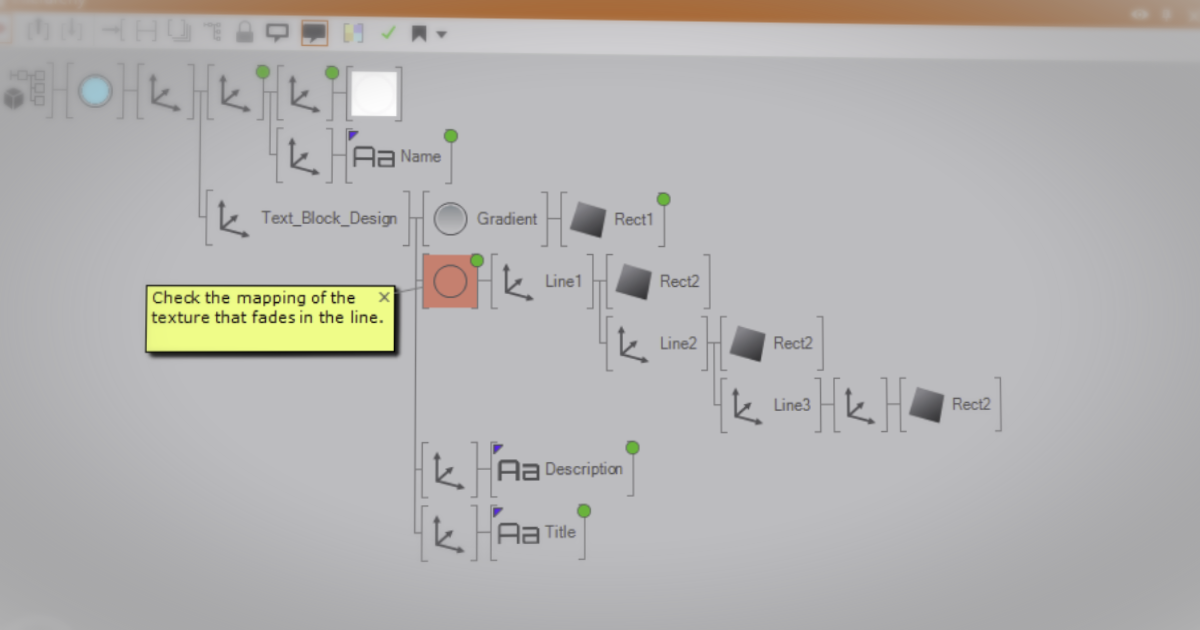The width and height of the screenshot is (1200, 630).
Task: Toggle the green dot on Description node
Action: coord(632,448)
